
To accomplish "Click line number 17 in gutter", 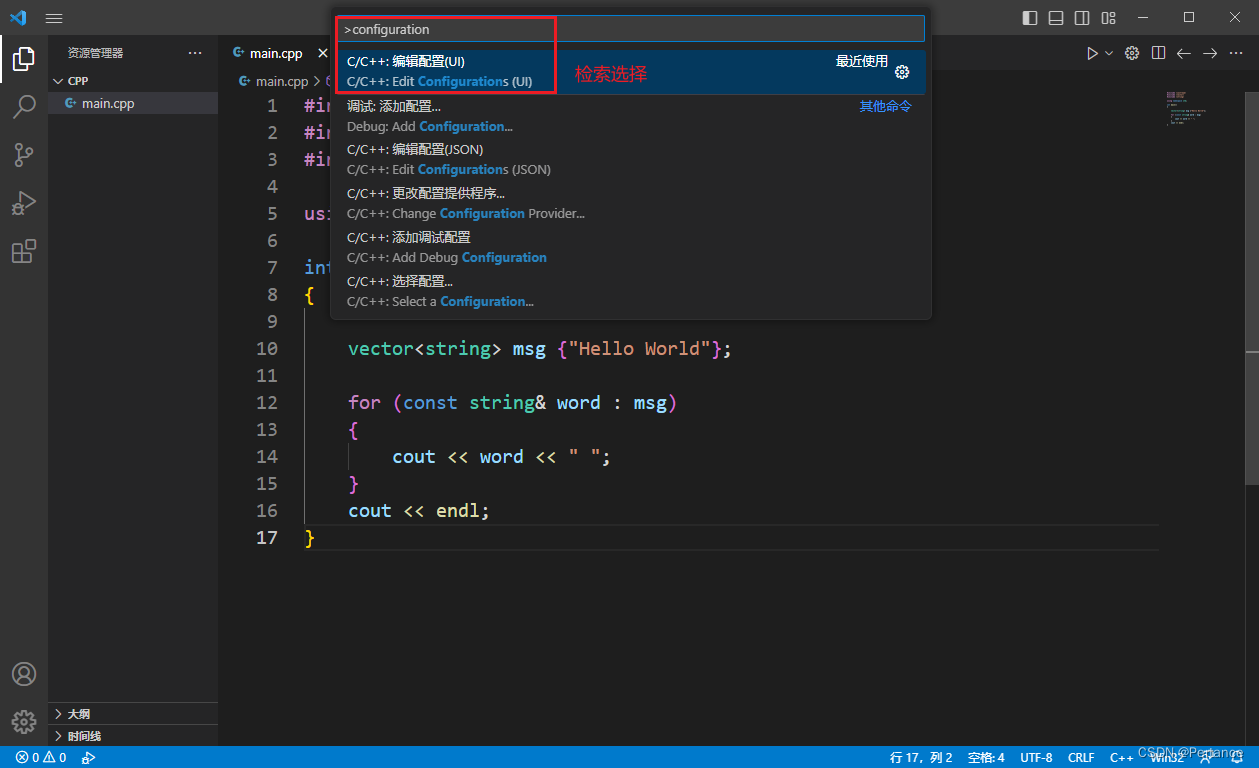I will point(267,538).
